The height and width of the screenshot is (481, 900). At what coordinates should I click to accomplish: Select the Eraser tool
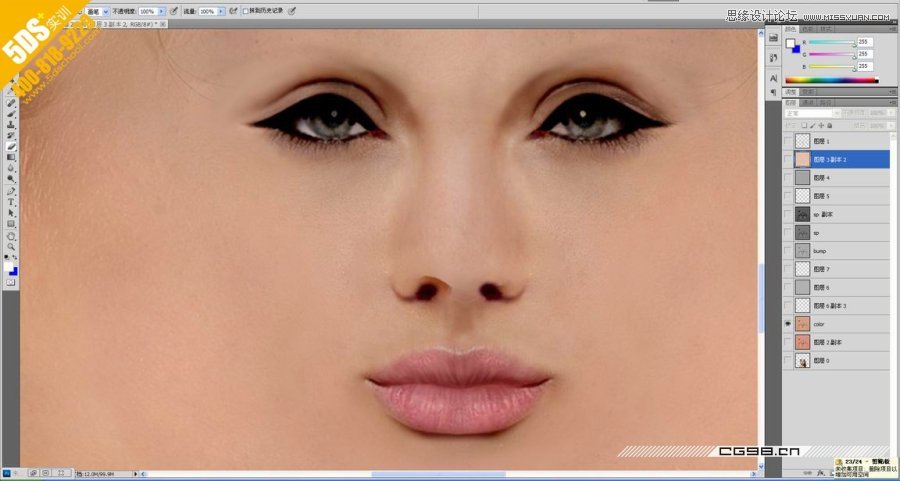click(11, 146)
